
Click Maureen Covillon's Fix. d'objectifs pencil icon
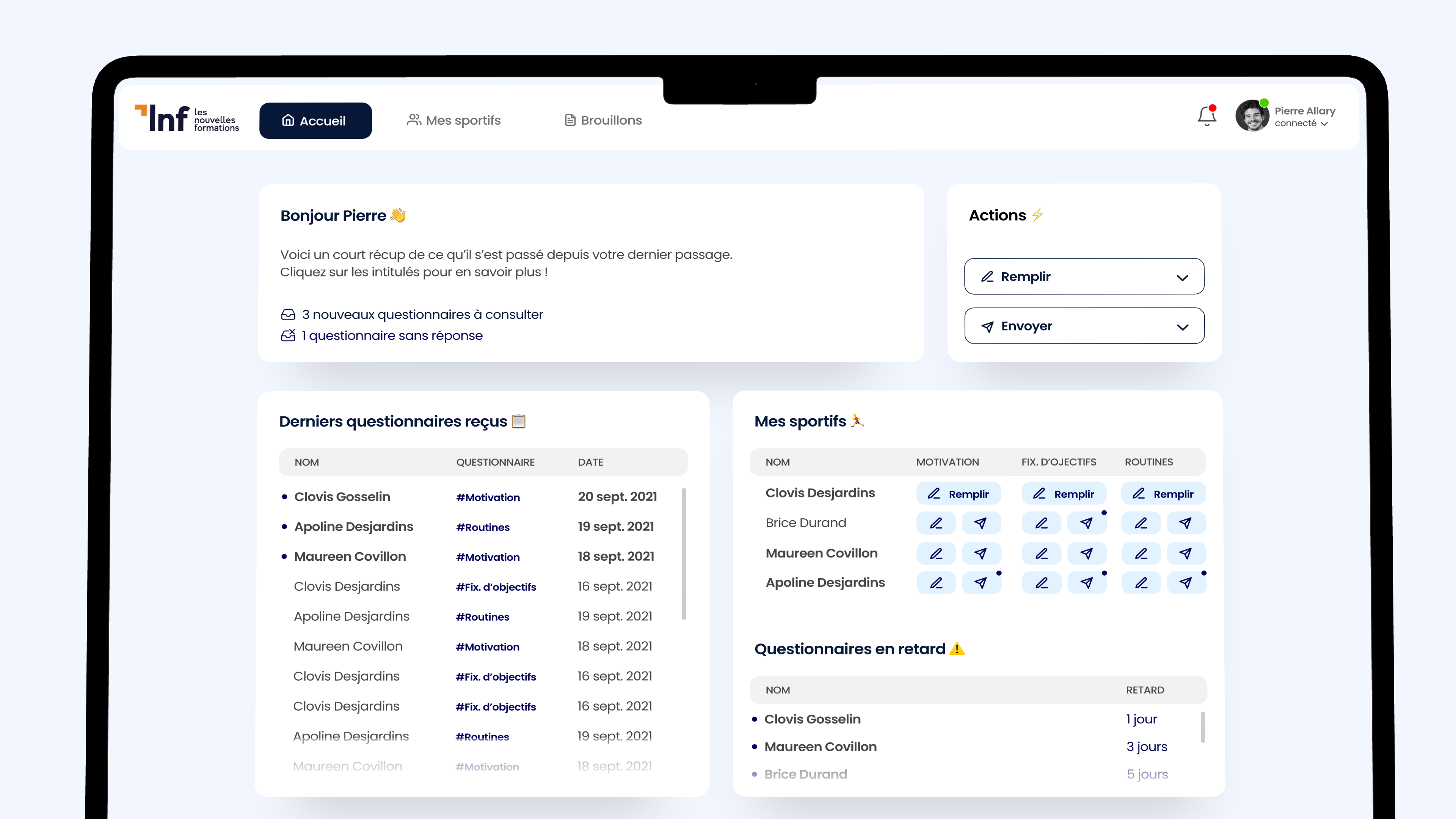1041,553
